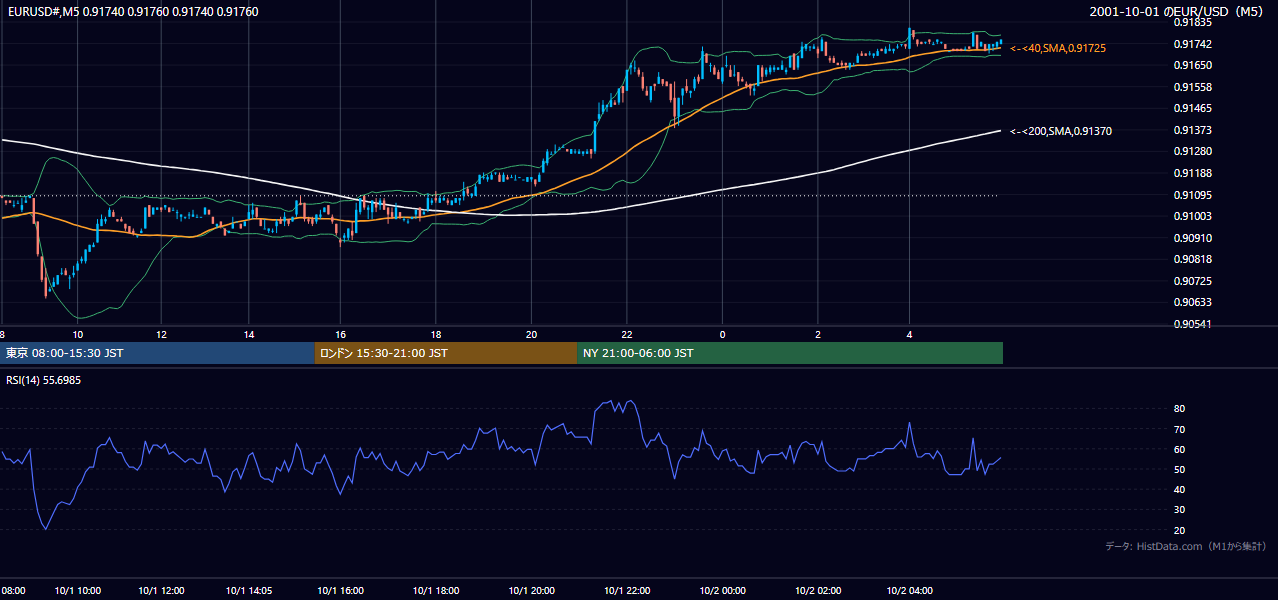
Task: Click the 10/1 12:00 time axis label
Action: click(x=161, y=590)
